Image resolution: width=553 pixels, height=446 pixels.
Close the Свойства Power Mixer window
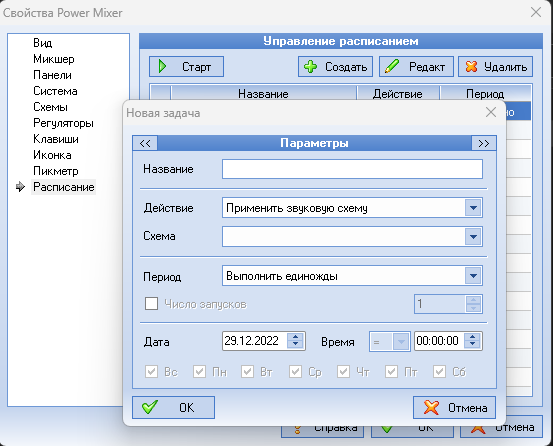tap(536, 12)
